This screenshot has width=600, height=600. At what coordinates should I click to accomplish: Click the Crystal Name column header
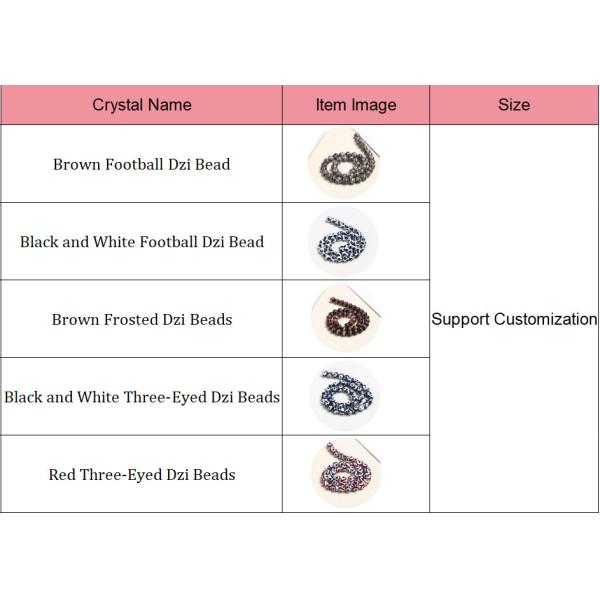[141, 105]
